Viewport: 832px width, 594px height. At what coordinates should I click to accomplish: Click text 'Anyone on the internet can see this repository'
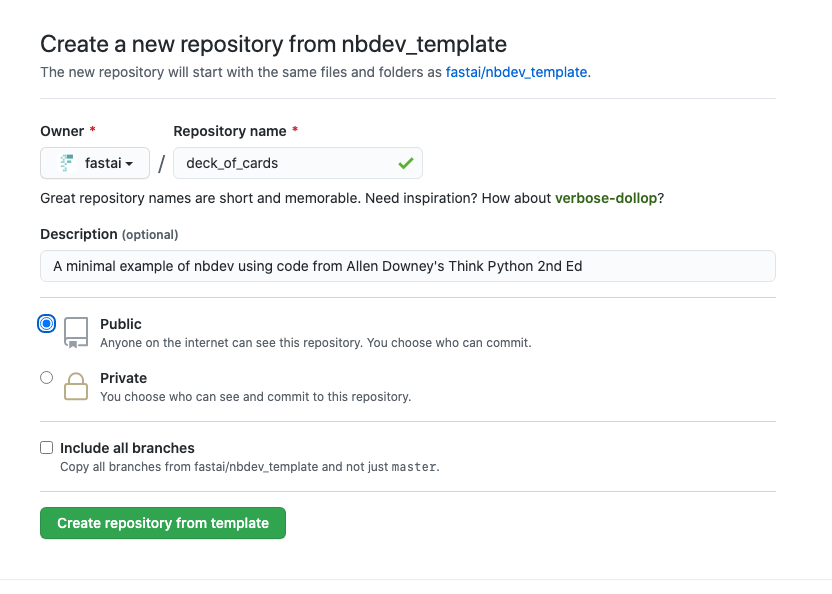pyautogui.click(x=231, y=343)
